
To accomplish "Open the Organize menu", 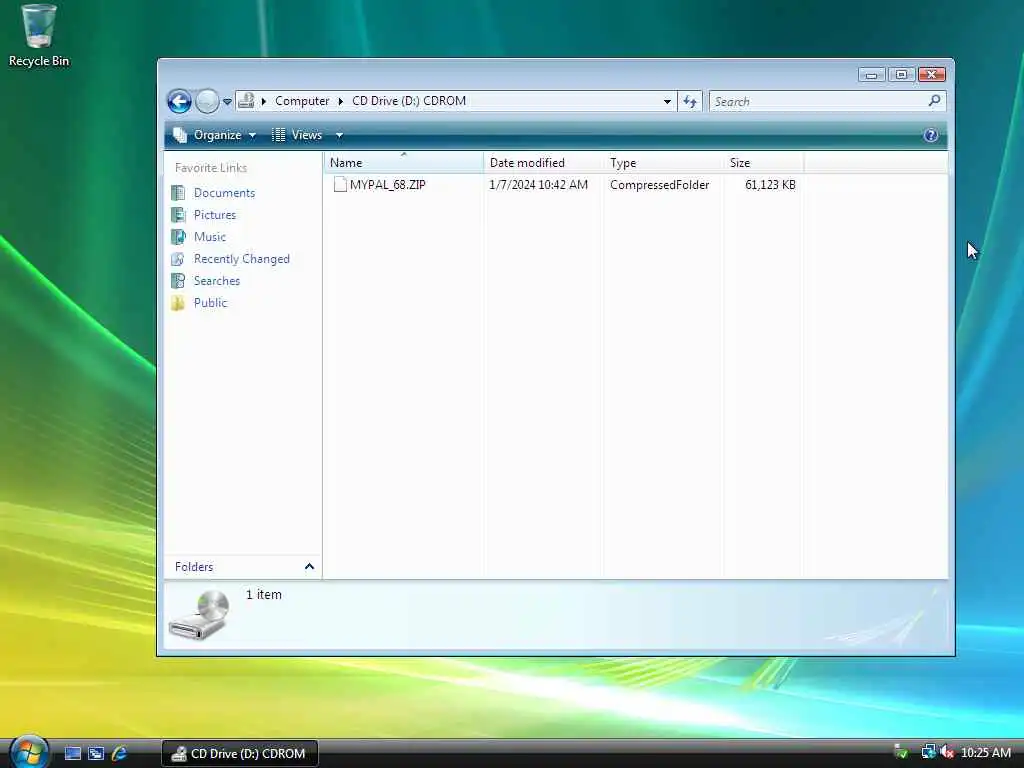I will 215,135.
